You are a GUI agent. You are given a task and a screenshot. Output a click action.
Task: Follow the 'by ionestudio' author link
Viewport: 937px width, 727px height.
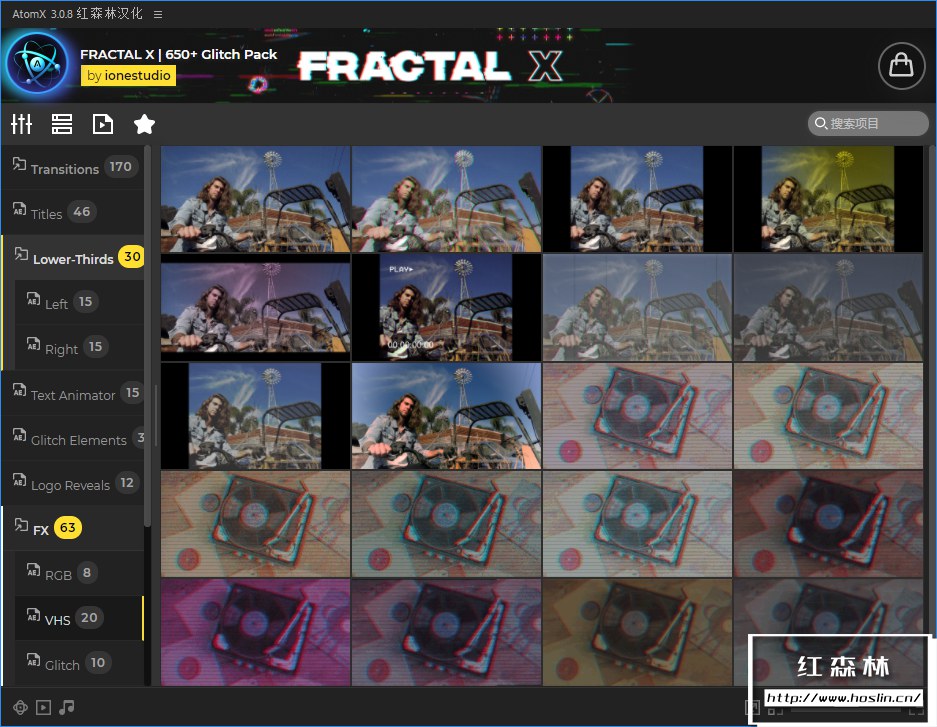[x=128, y=75]
